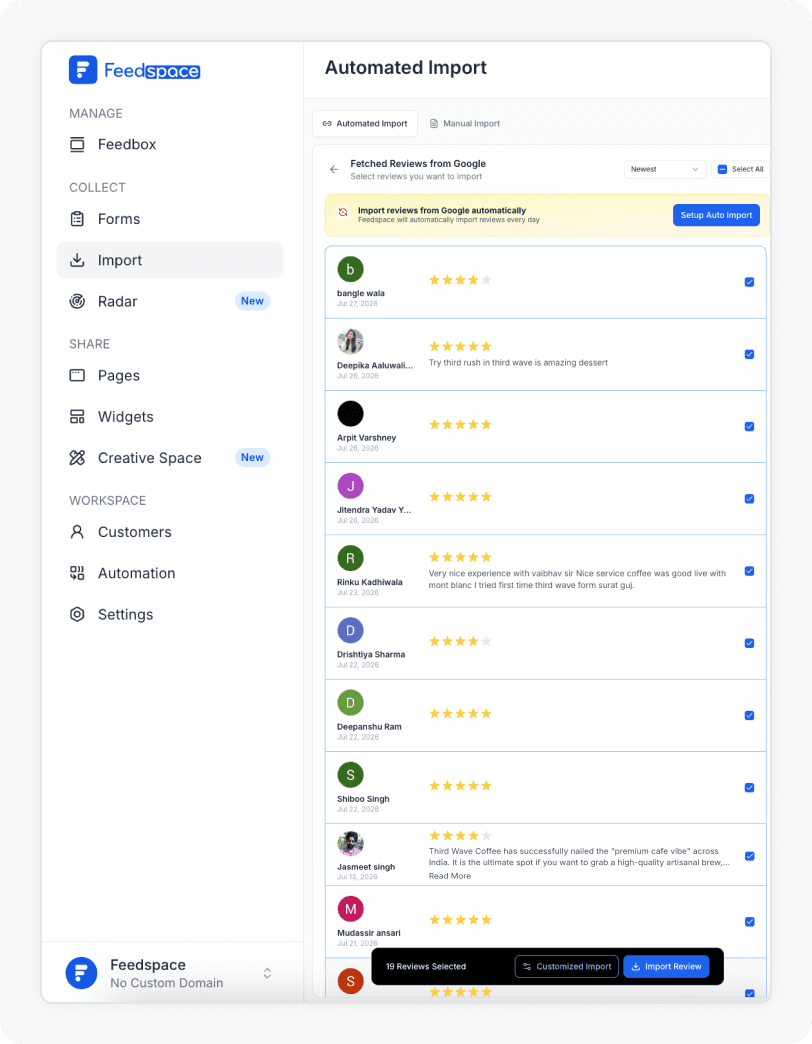
Task: Open Automation from the sidebar
Action: coord(170,573)
